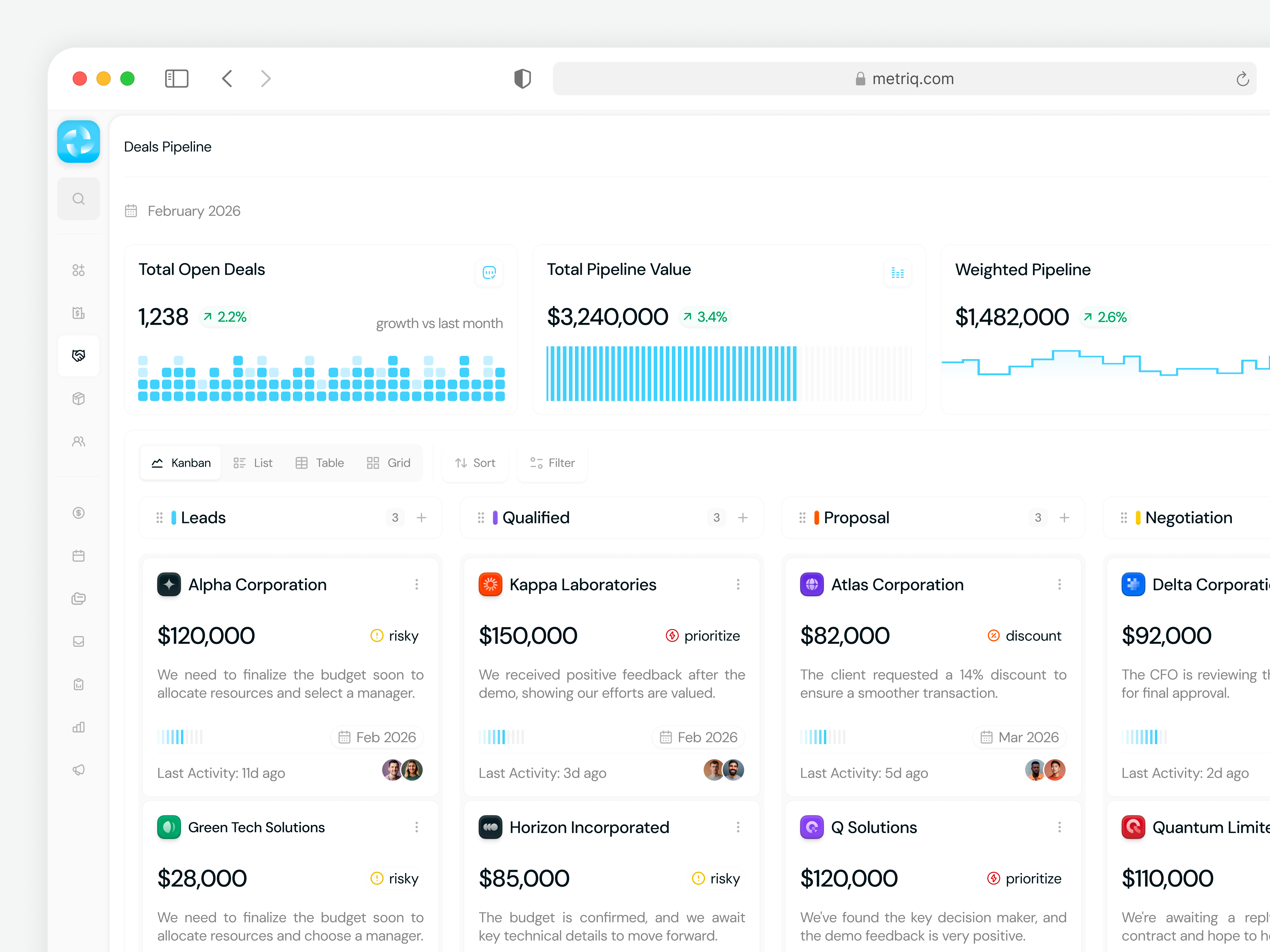Click Kappa Laboratories progress bar
This screenshot has height=952, width=1270.
pos(502,737)
